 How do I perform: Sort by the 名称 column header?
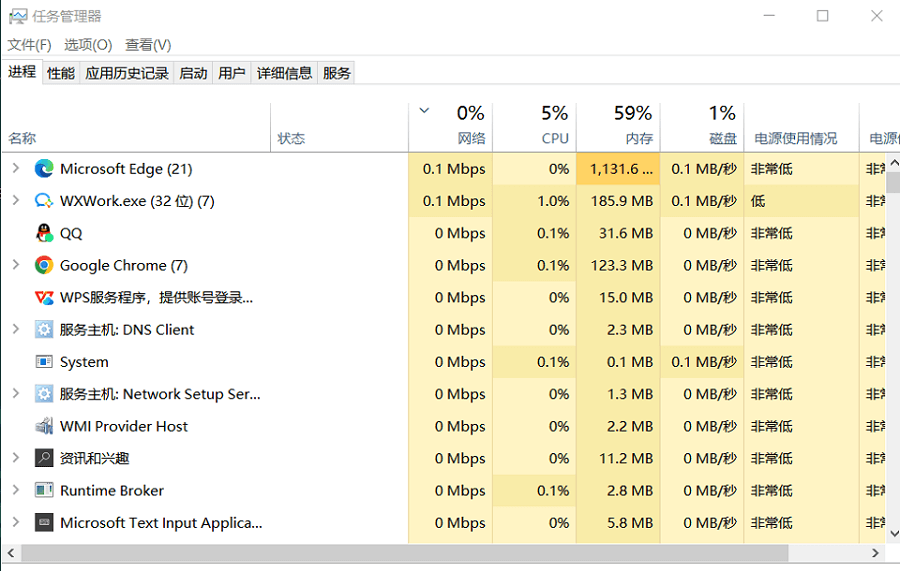pyautogui.click(x=137, y=127)
